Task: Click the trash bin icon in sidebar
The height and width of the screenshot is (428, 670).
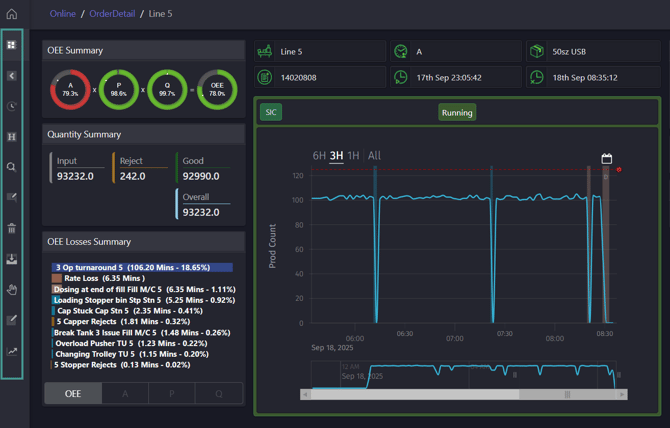Action: pyautogui.click(x=12, y=229)
